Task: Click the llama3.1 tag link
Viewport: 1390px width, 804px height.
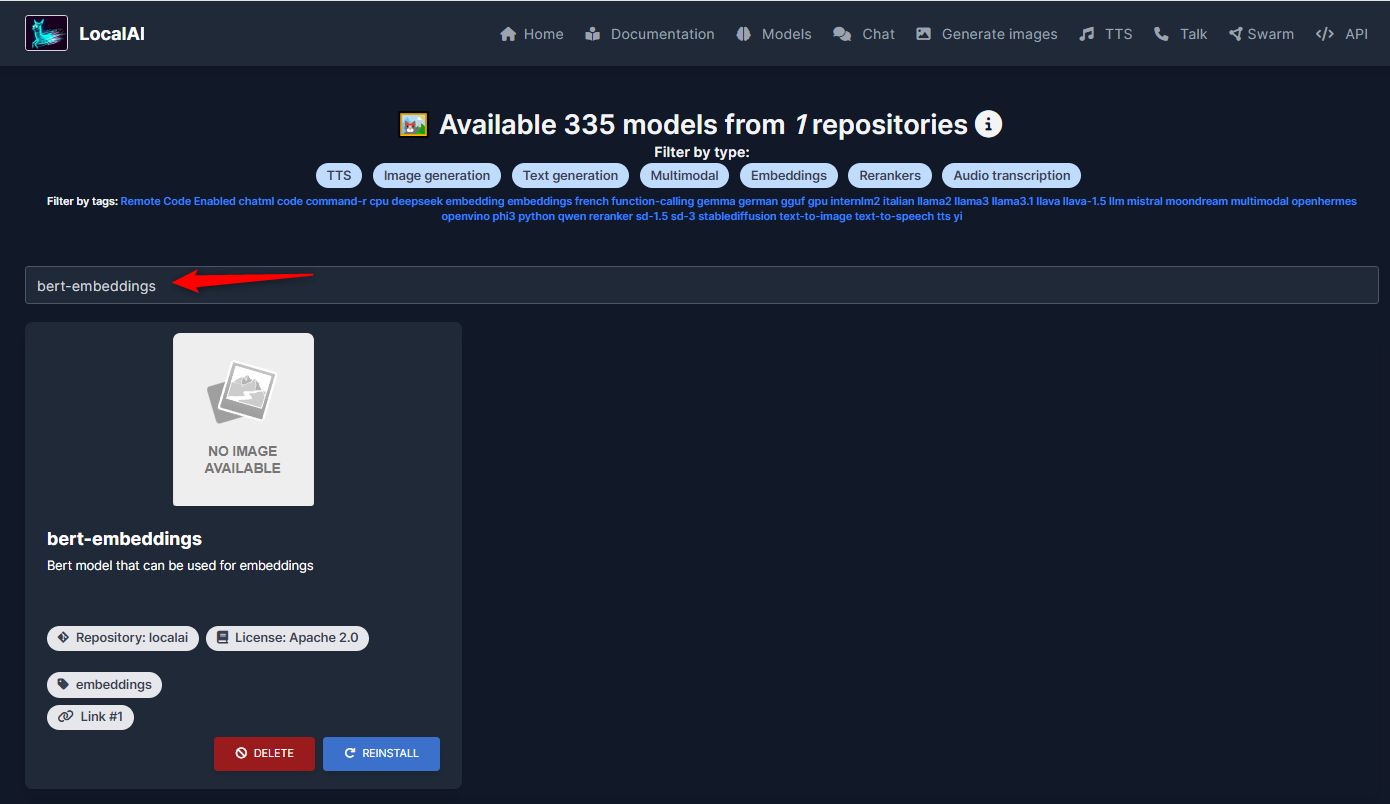Action: point(1012,201)
